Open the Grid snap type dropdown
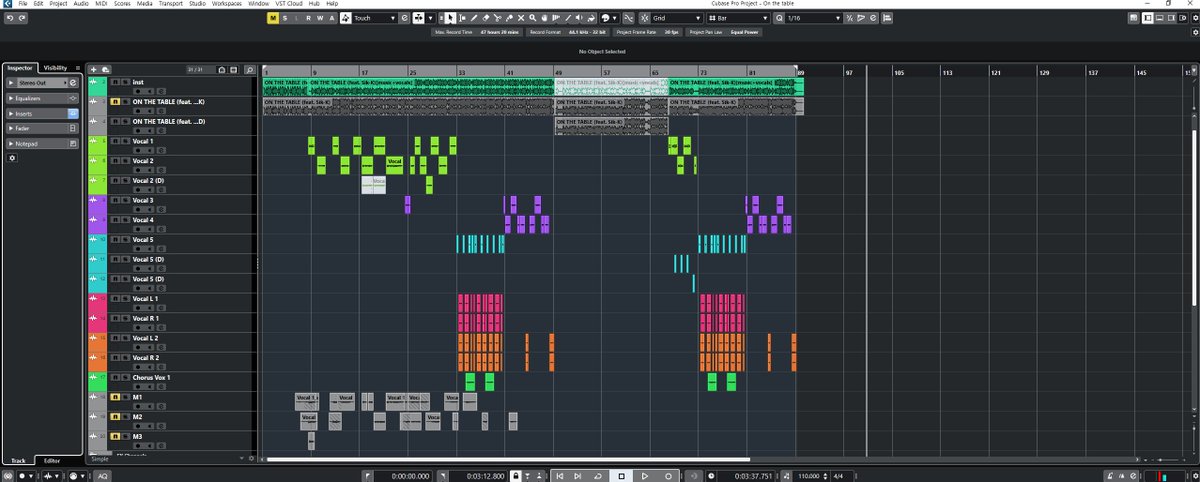1200x482 pixels. pyautogui.click(x=676, y=18)
